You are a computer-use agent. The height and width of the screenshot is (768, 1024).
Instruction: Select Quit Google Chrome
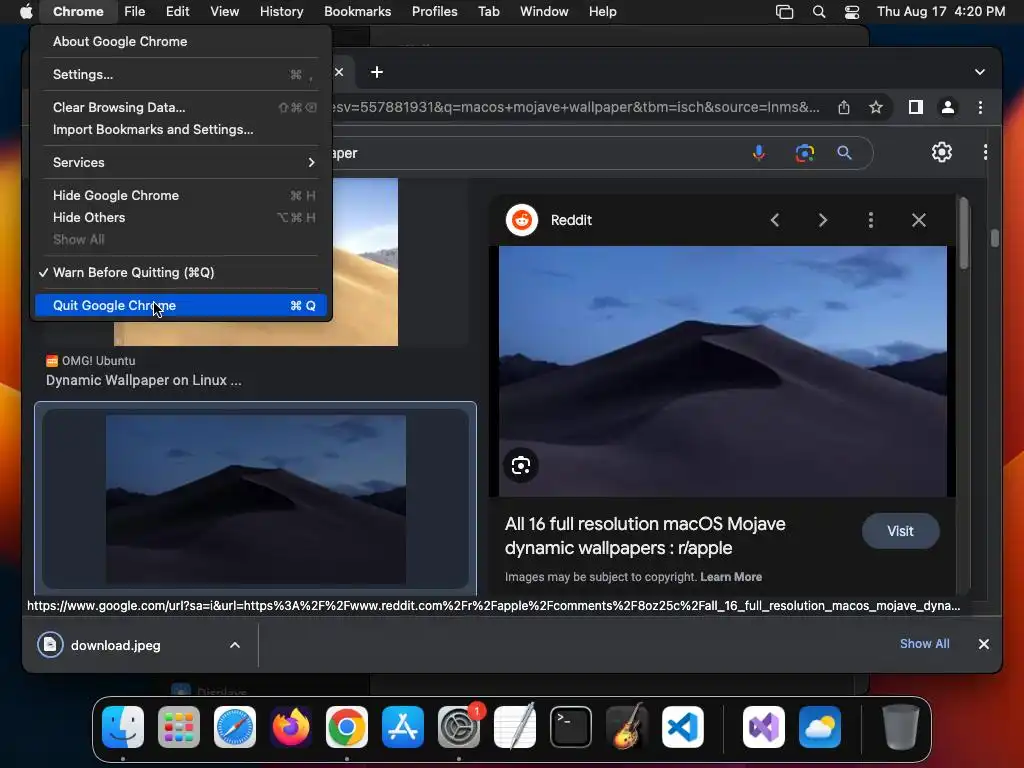click(x=180, y=306)
